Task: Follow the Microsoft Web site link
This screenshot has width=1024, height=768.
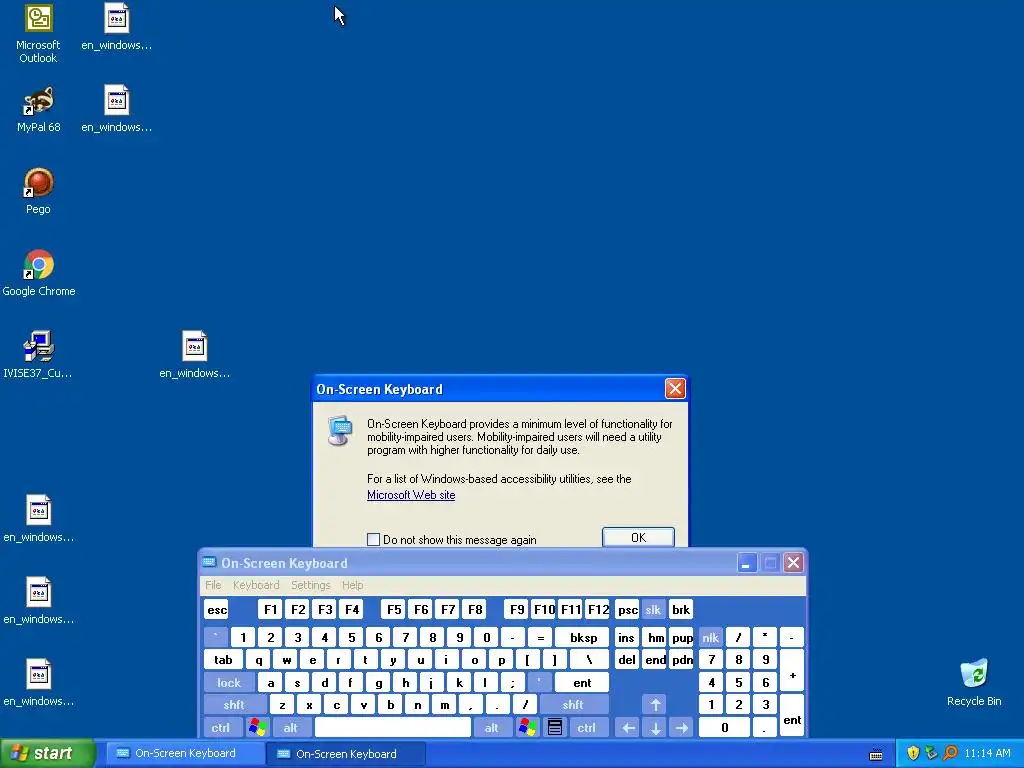Action: pos(411,495)
